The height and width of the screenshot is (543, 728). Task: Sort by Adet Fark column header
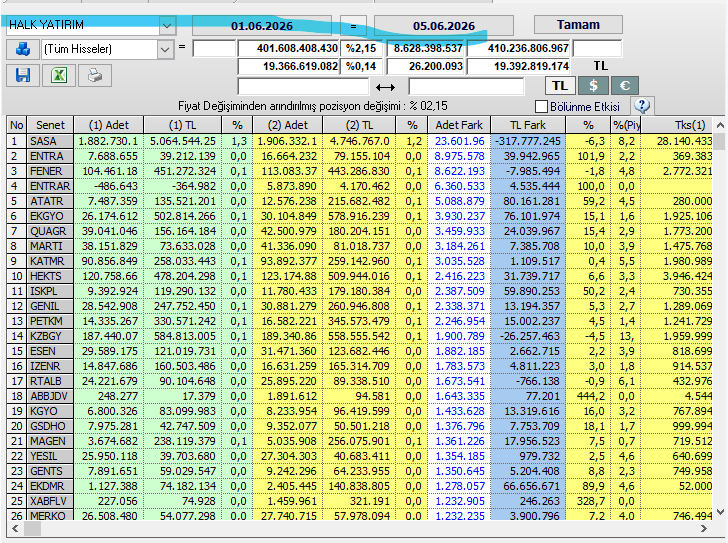pyautogui.click(x=459, y=125)
